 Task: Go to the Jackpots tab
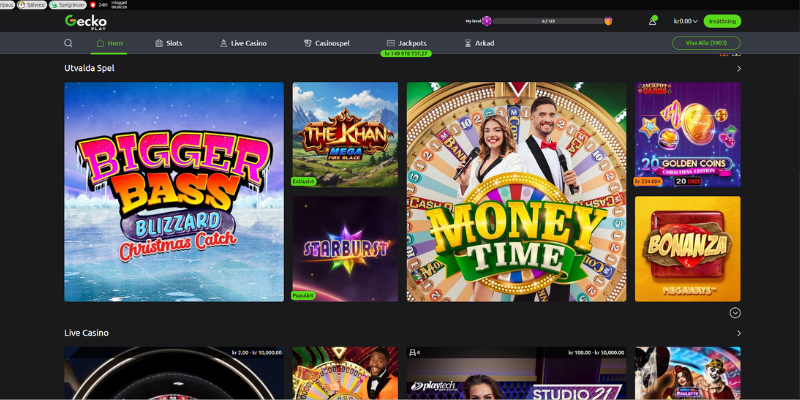tap(406, 44)
